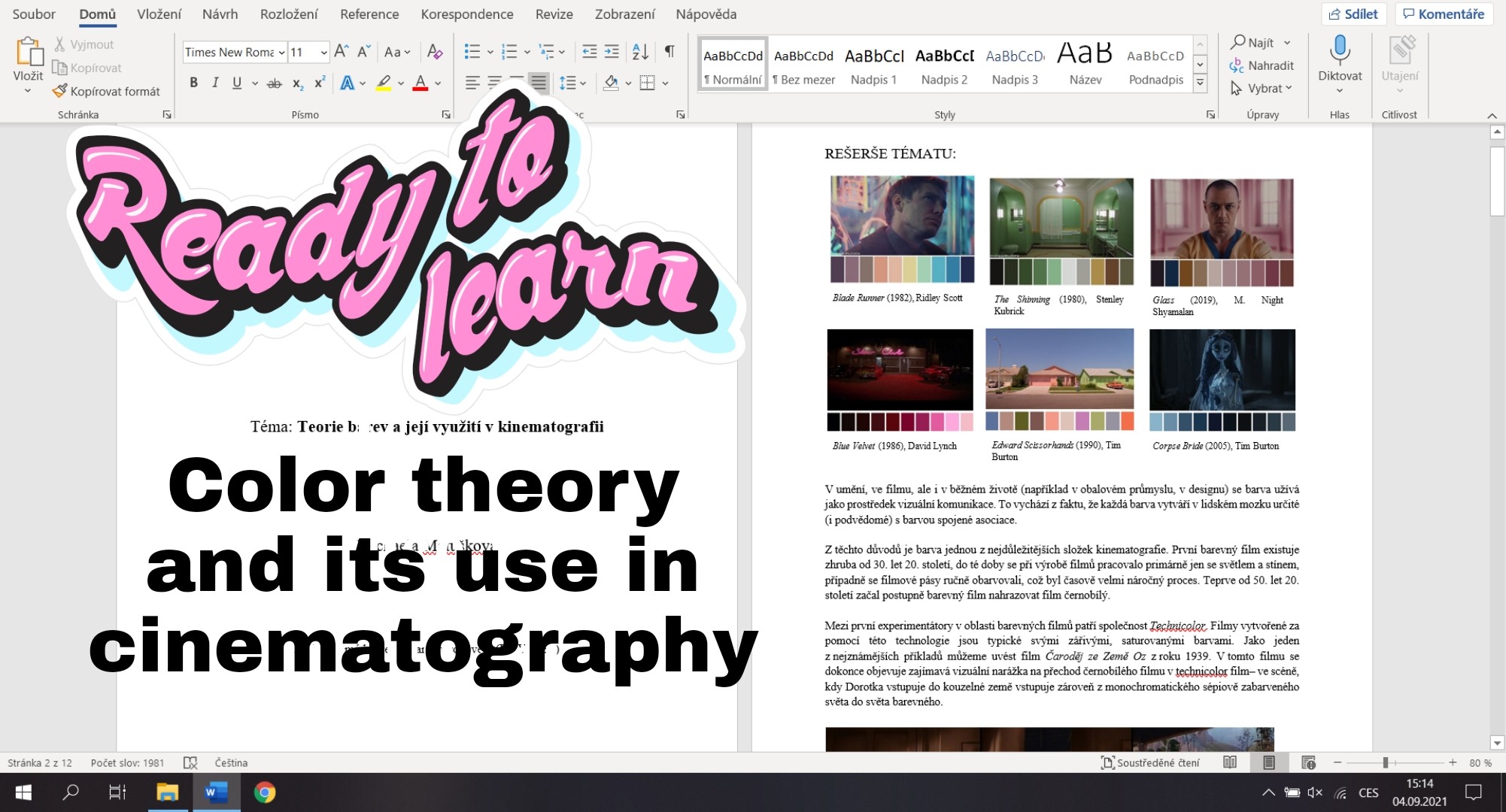This screenshot has width=1506, height=812.
Task: Open the Soubor file menu
Action: pos(34,14)
